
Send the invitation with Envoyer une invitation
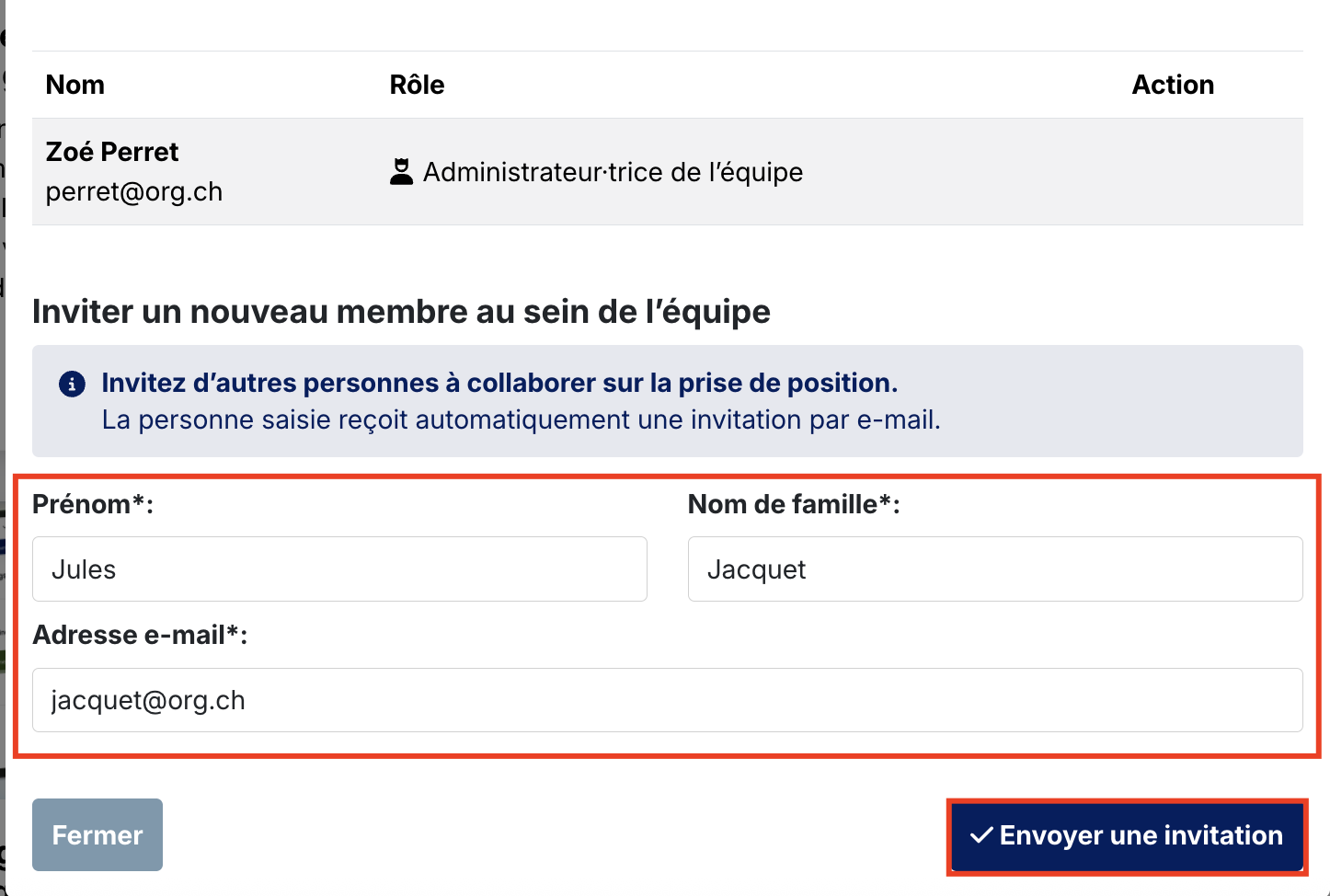1127,836
